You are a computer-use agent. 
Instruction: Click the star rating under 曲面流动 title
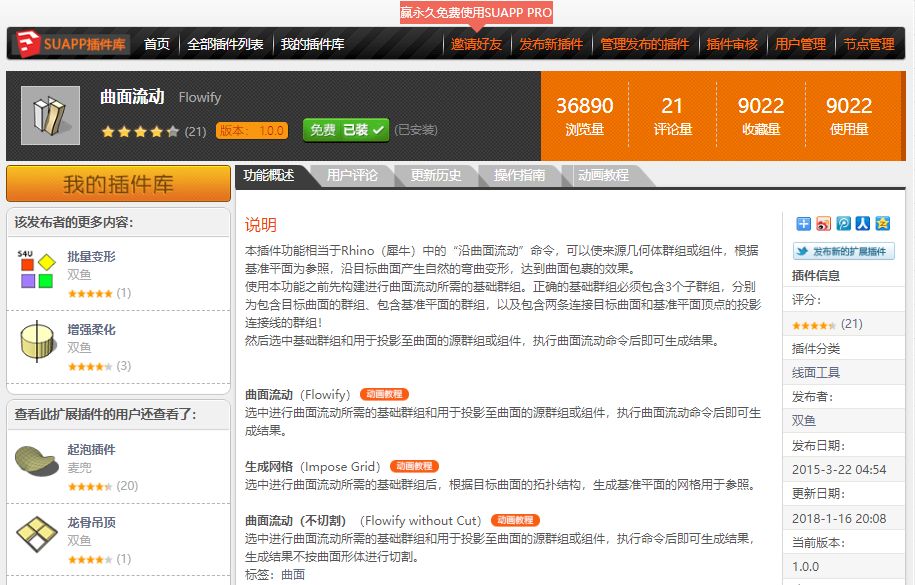click(x=140, y=131)
